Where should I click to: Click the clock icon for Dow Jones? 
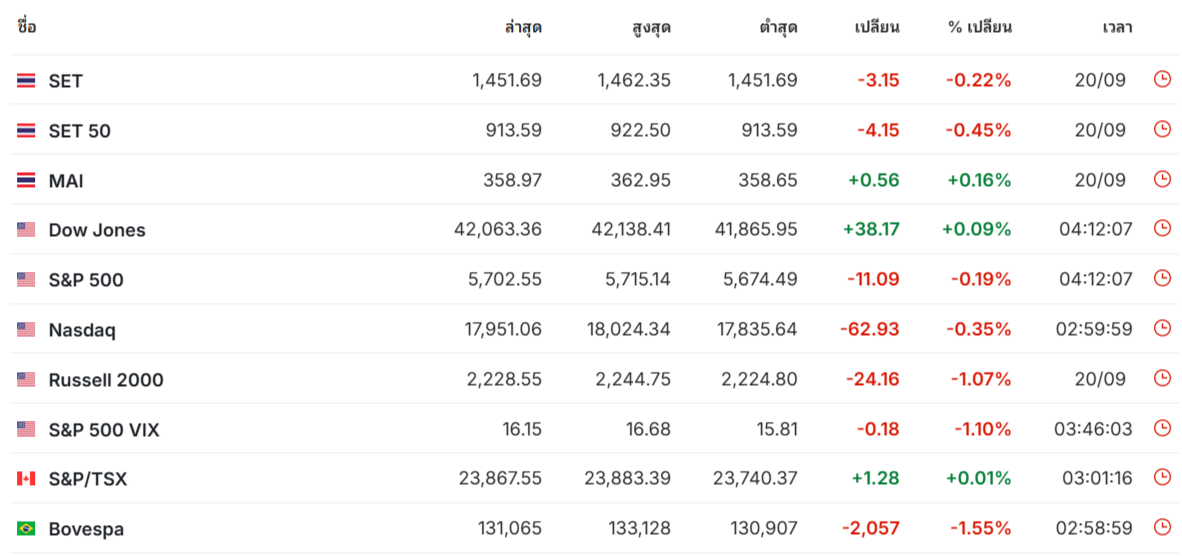click(1161, 228)
